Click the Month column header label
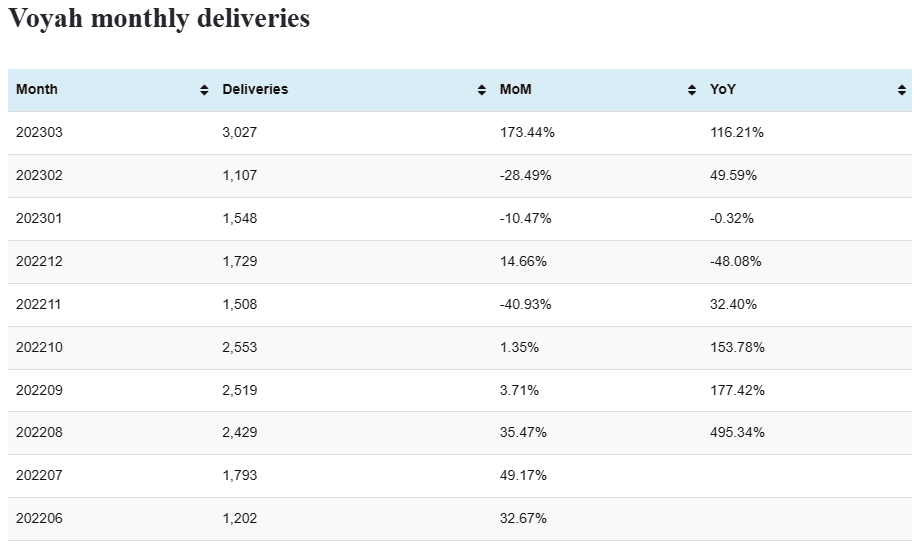Viewport: 922px width, 544px height. tap(37, 90)
